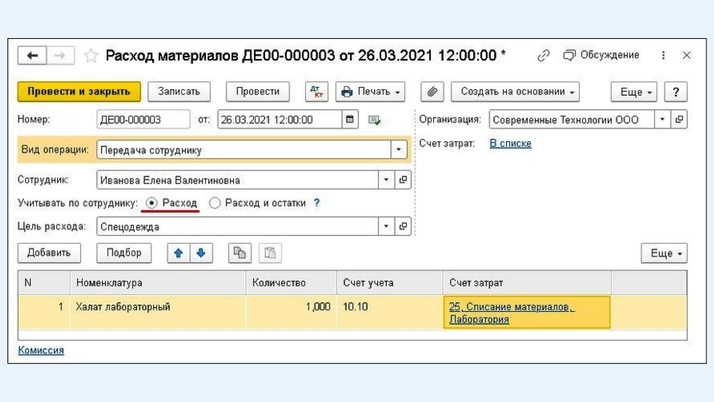The width and height of the screenshot is (714, 402).
Task: Show the Учитывать по сотруднику hint question mark
Action: (x=316, y=203)
